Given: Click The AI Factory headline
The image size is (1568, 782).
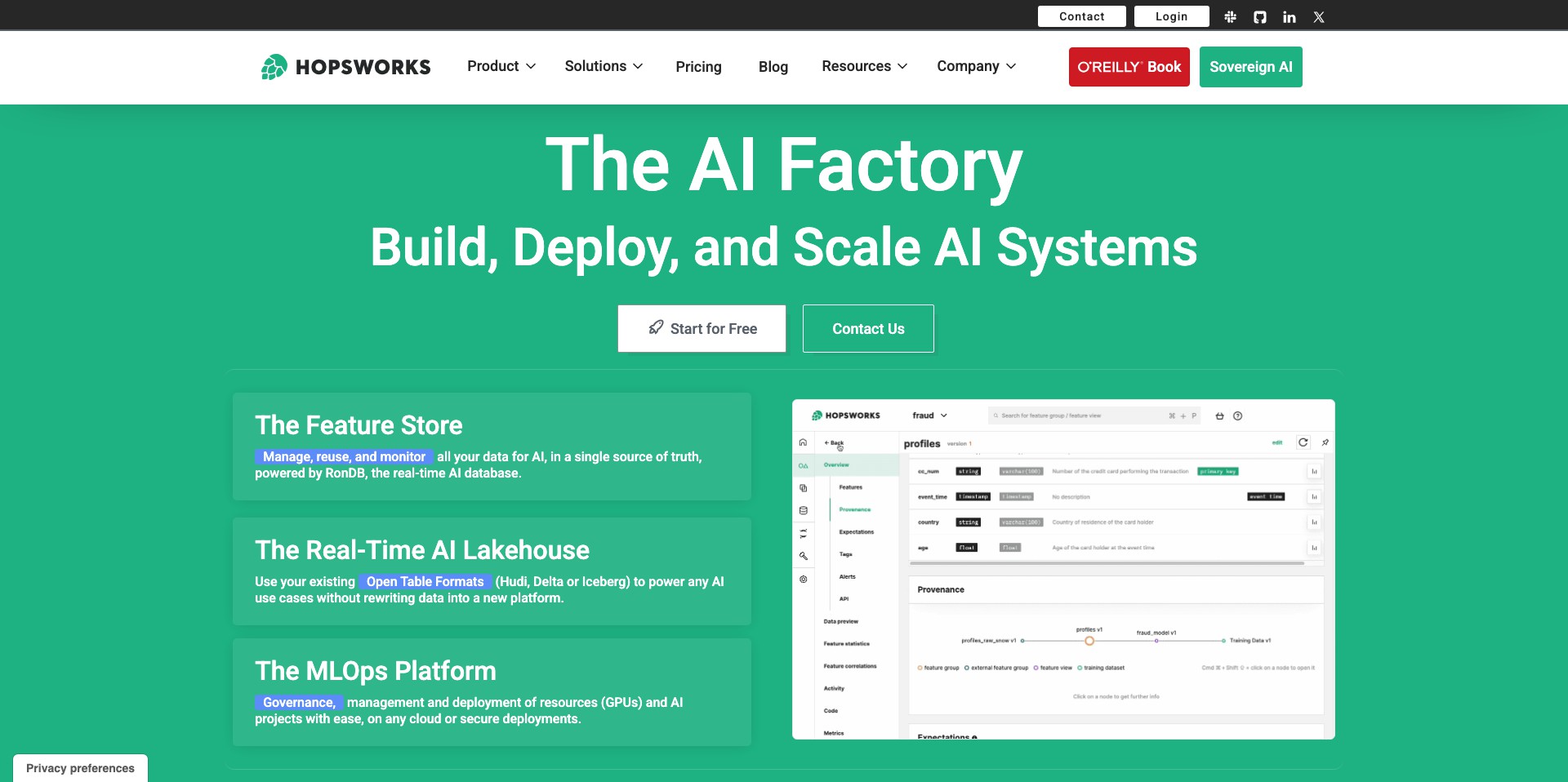Looking at the screenshot, I should 784,165.
